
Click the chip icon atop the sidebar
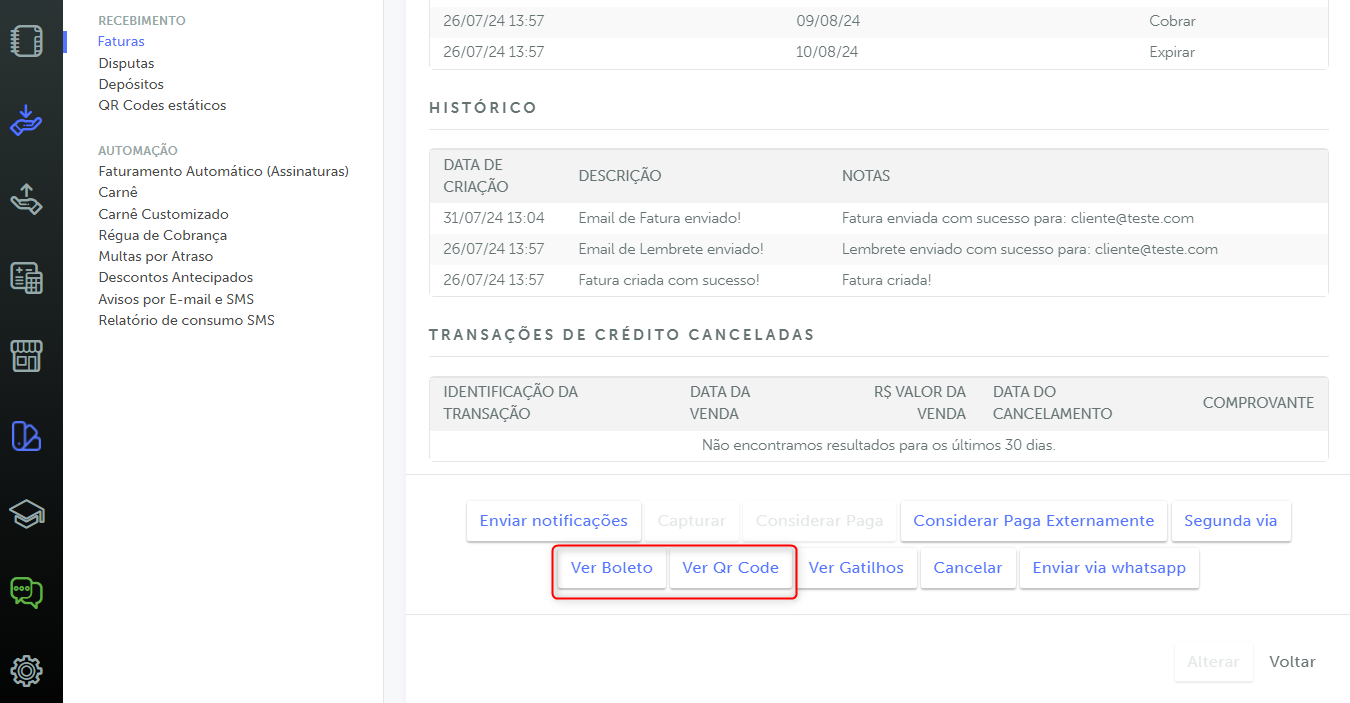pyautogui.click(x=27, y=41)
